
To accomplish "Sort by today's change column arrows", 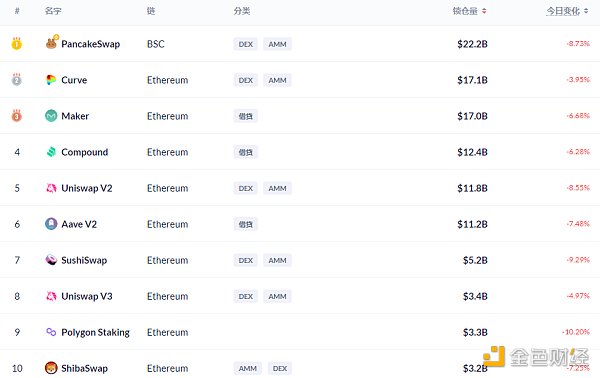I will click(586, 11).
